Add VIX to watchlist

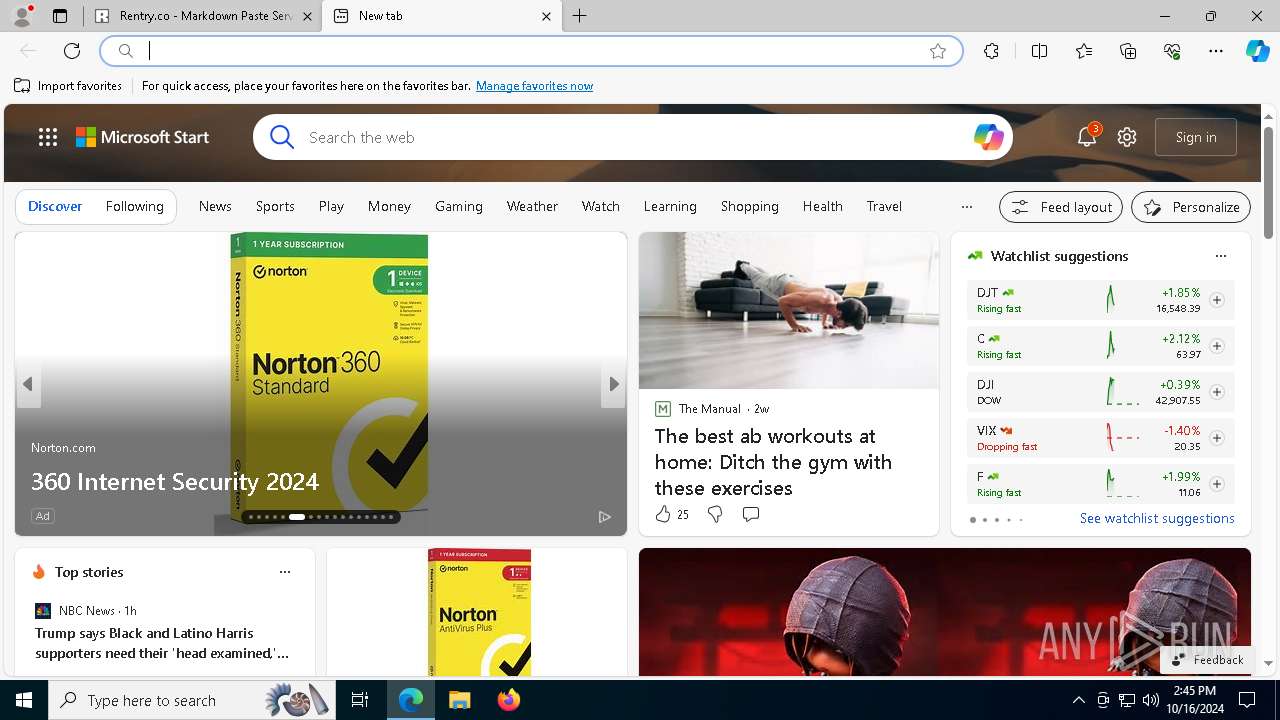1217,438
